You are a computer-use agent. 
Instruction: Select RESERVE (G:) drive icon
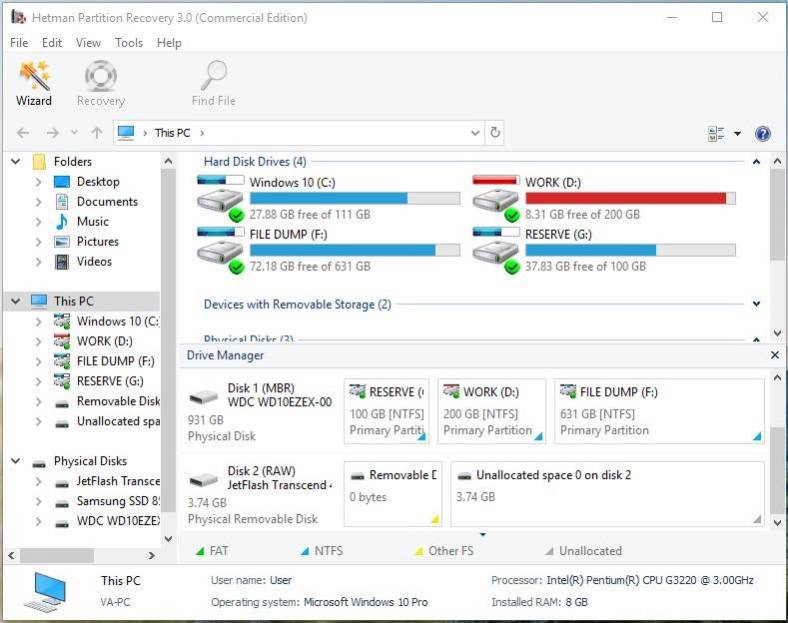click(x=496, y=251)
